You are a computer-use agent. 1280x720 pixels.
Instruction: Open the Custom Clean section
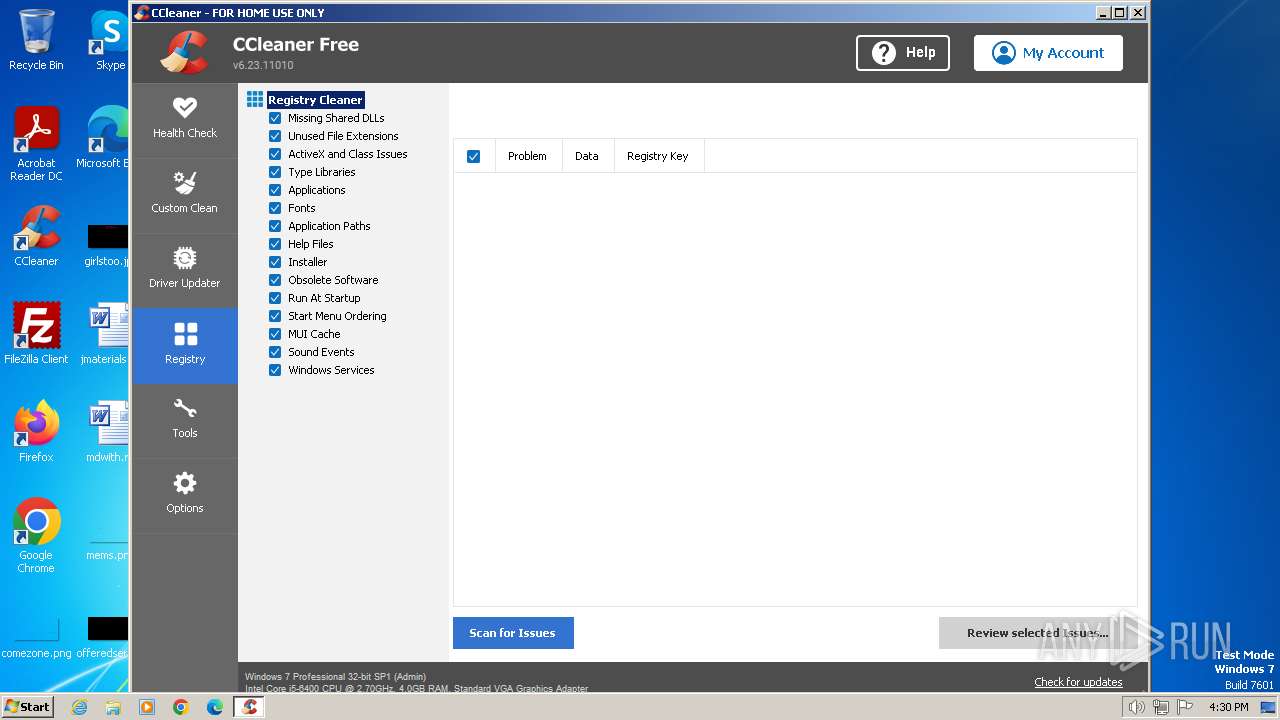(185, 195)
